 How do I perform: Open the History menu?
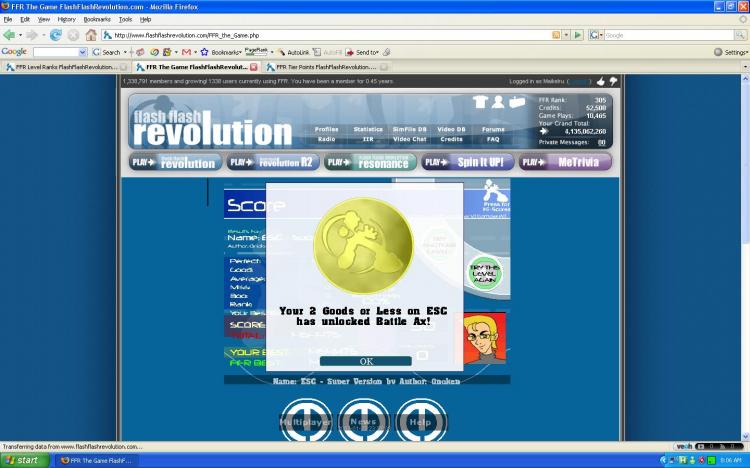coord(66,20)
